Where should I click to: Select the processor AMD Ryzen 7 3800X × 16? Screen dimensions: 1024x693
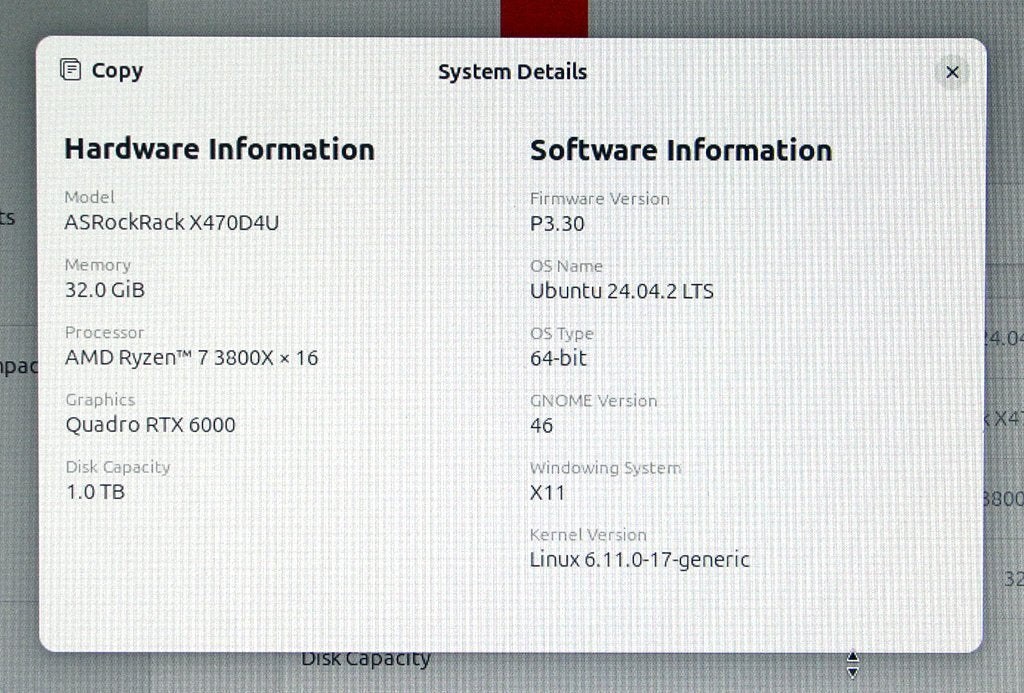[x=191, y=358]
